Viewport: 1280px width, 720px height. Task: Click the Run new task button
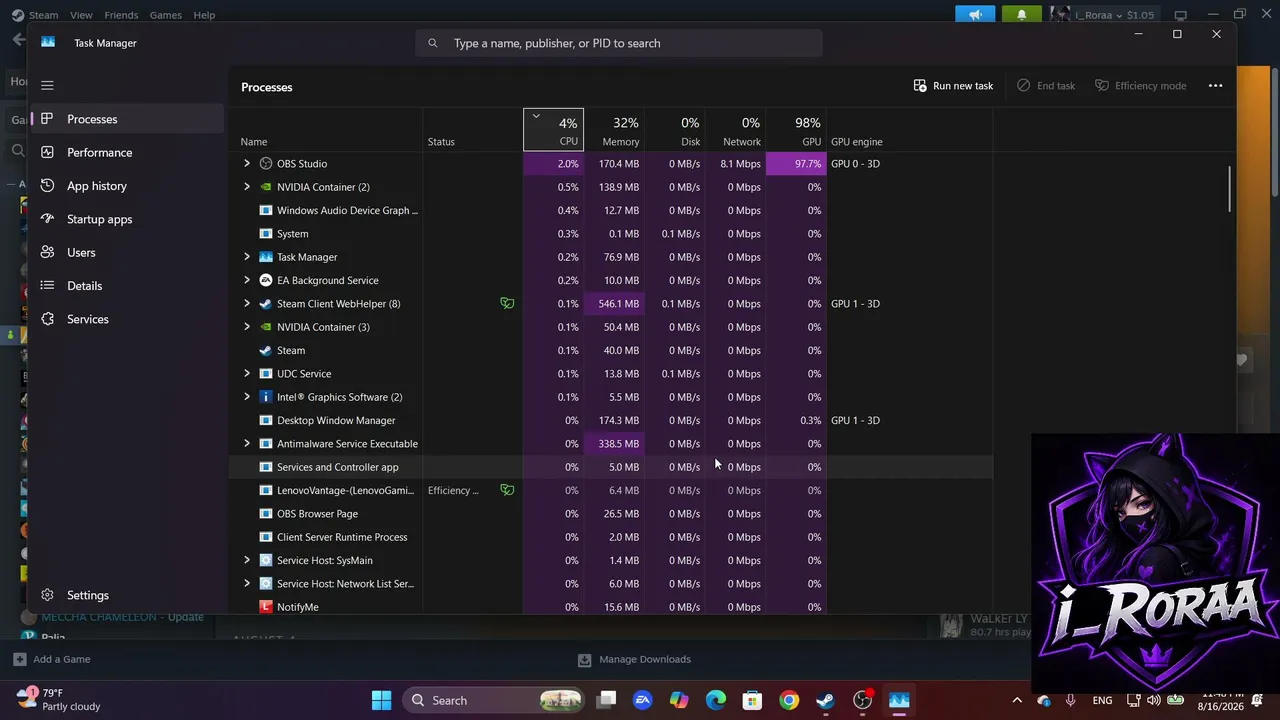point(953,86)
